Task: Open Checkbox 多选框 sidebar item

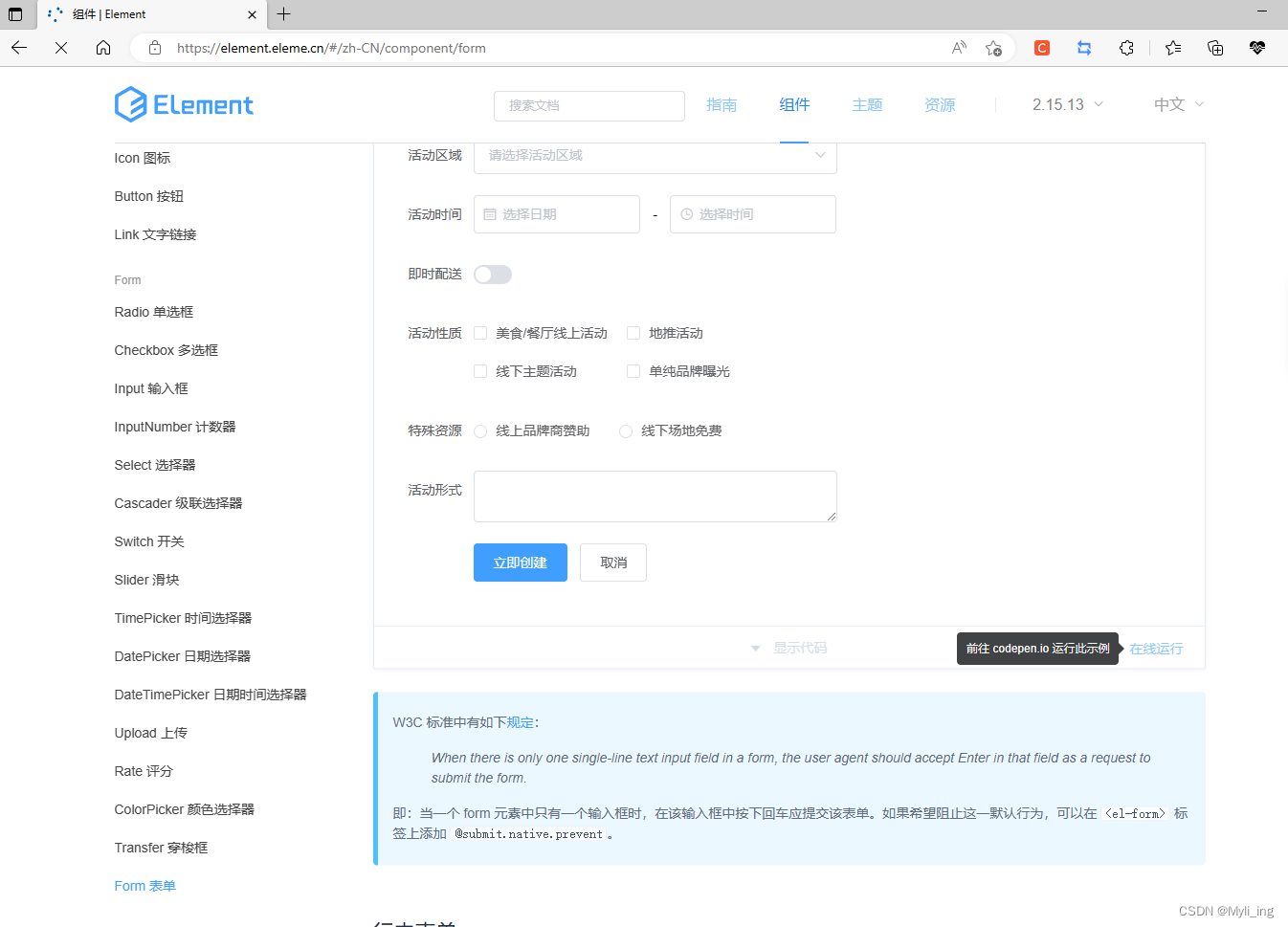Action: click(167, 350)
